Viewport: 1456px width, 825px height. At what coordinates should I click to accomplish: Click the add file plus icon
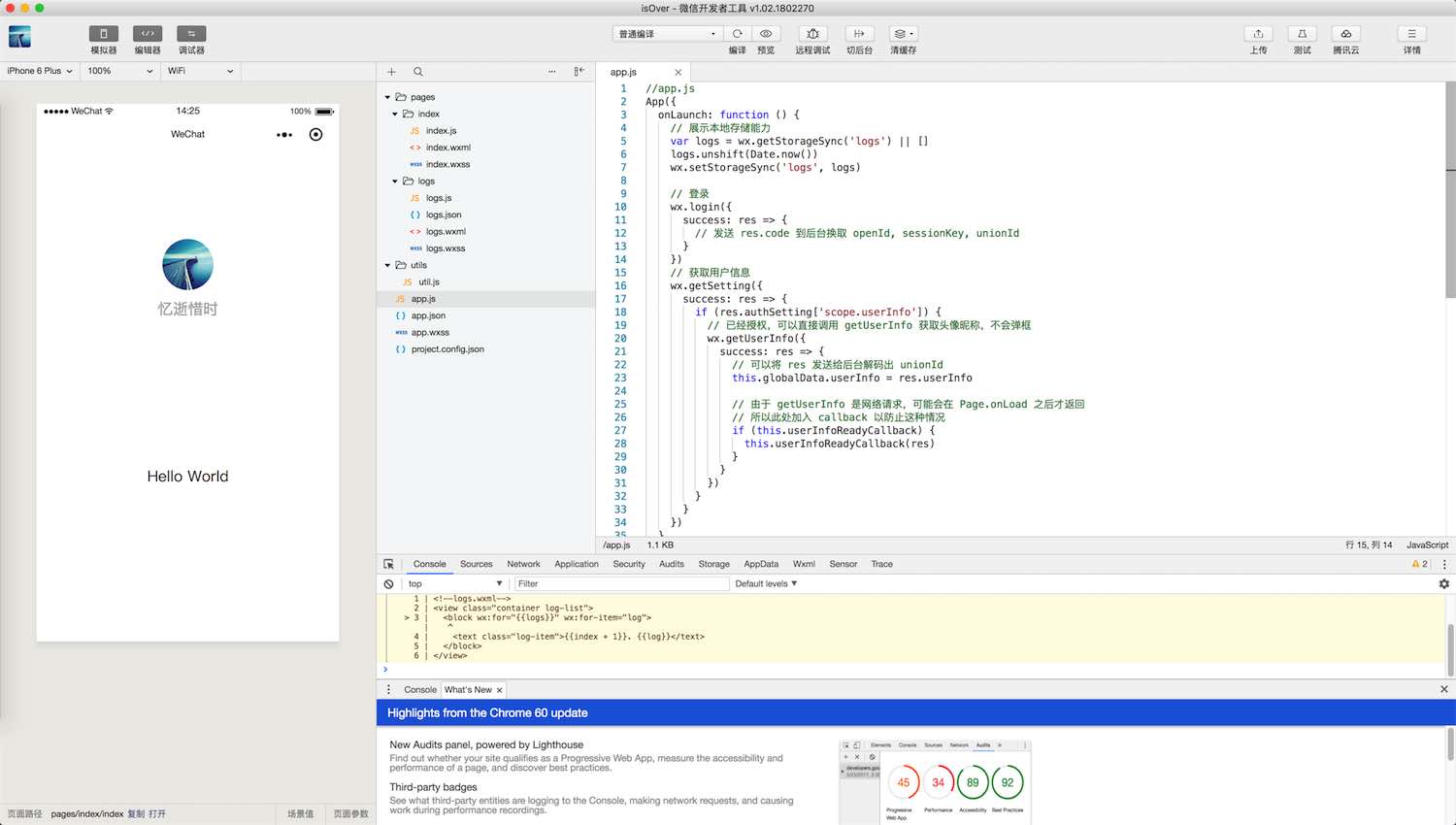(x=391, y=72)
